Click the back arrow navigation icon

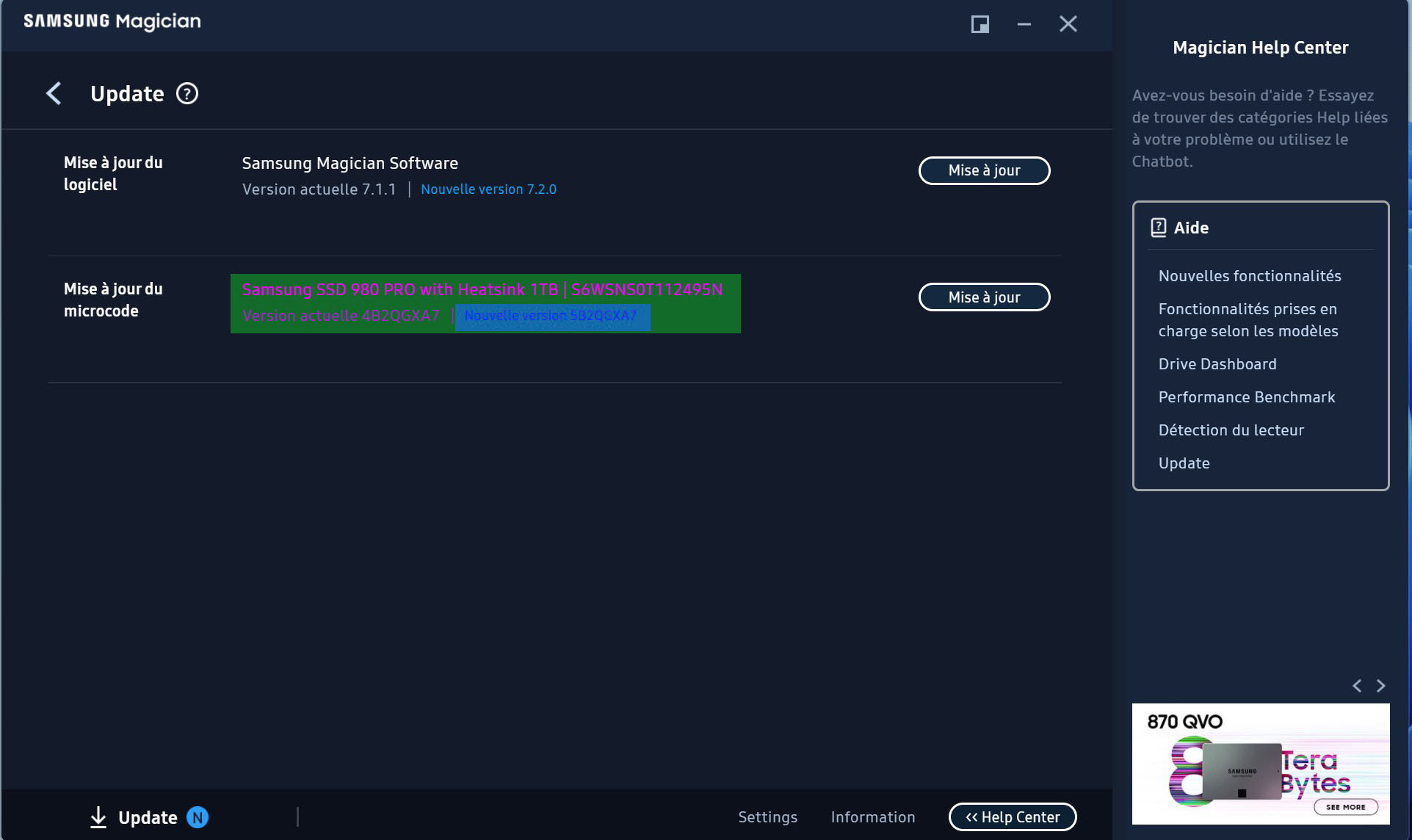point(54,94)
